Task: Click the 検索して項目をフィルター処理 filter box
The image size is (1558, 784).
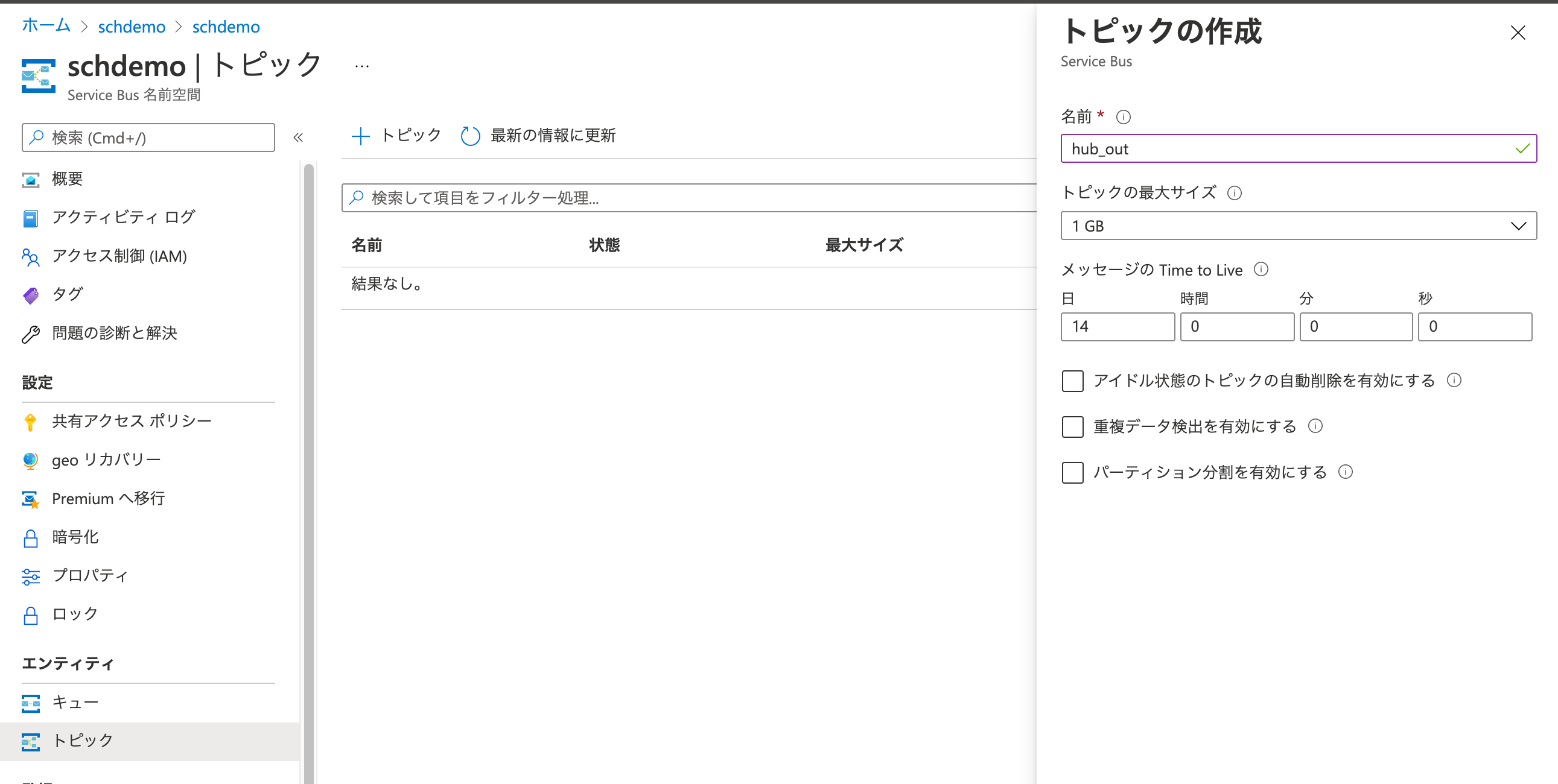Action: [689, 198]
